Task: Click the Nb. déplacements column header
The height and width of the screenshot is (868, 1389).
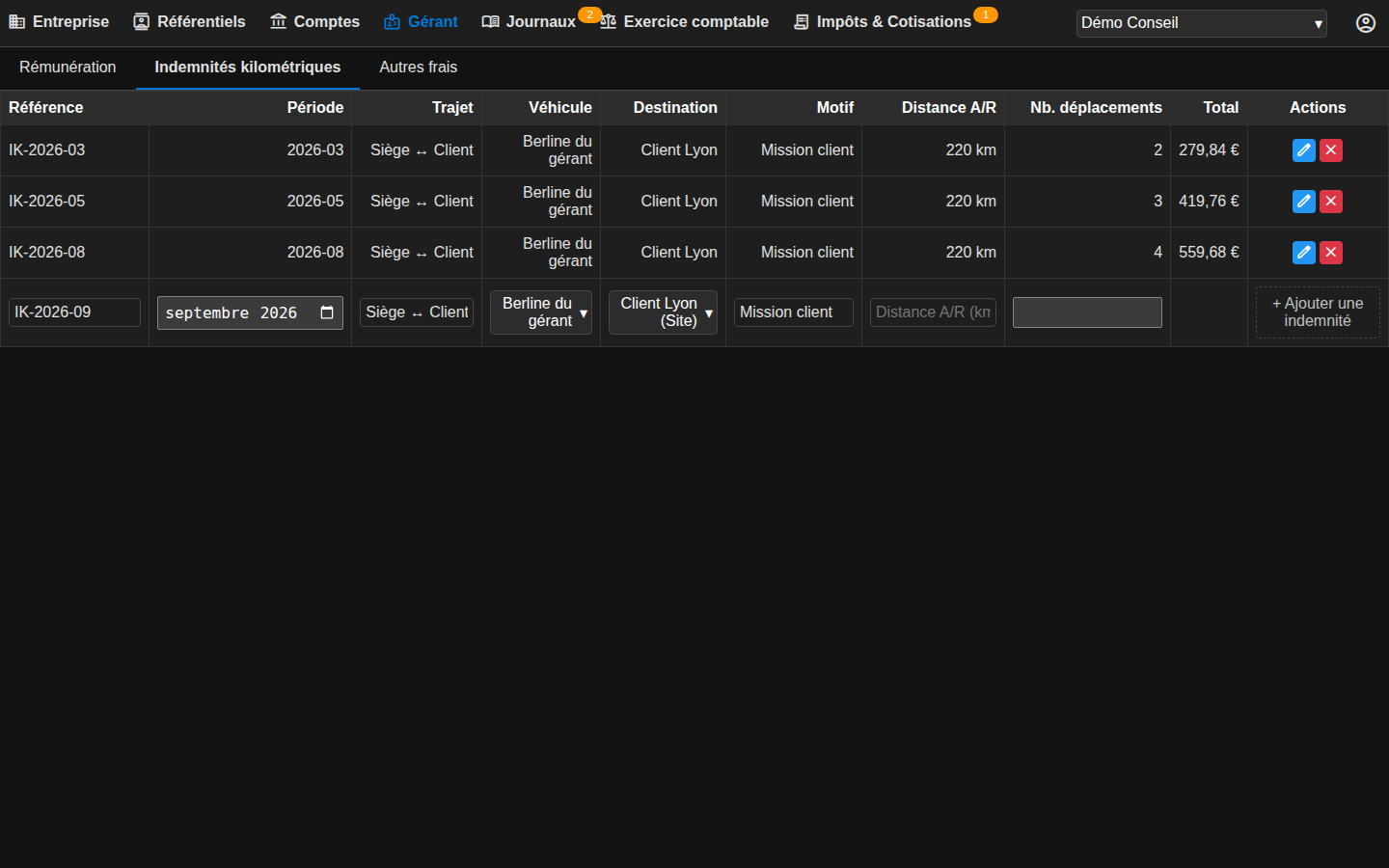Action: (1088, 108)
